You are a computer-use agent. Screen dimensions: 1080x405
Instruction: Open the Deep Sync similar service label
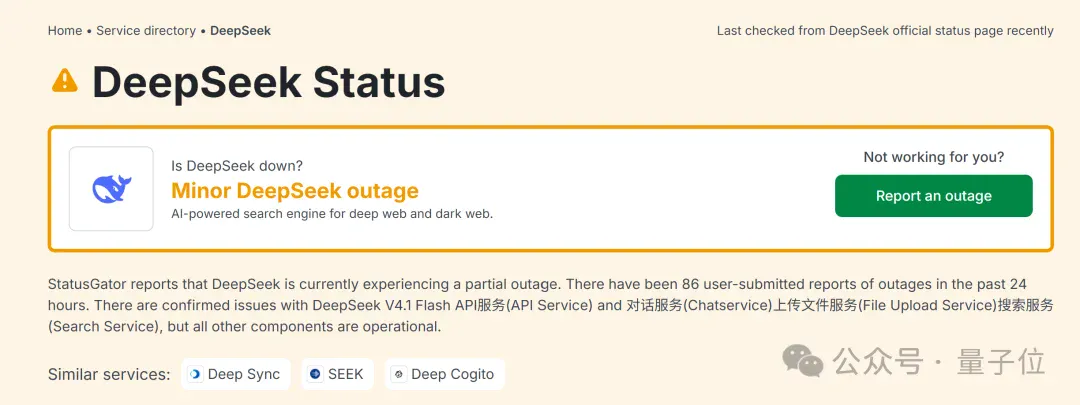click(x=244, y=375)
